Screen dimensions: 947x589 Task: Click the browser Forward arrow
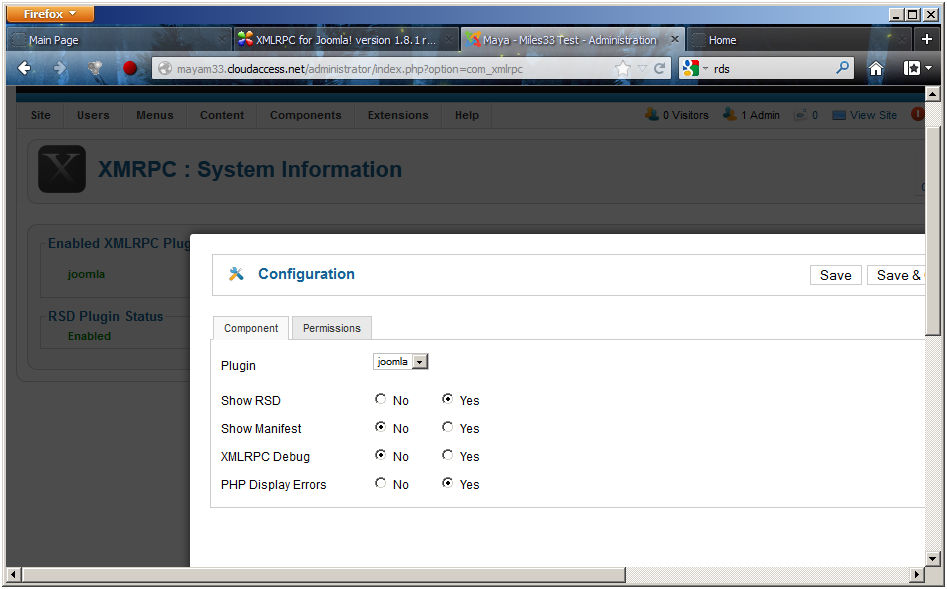click(x=59, y=68)
